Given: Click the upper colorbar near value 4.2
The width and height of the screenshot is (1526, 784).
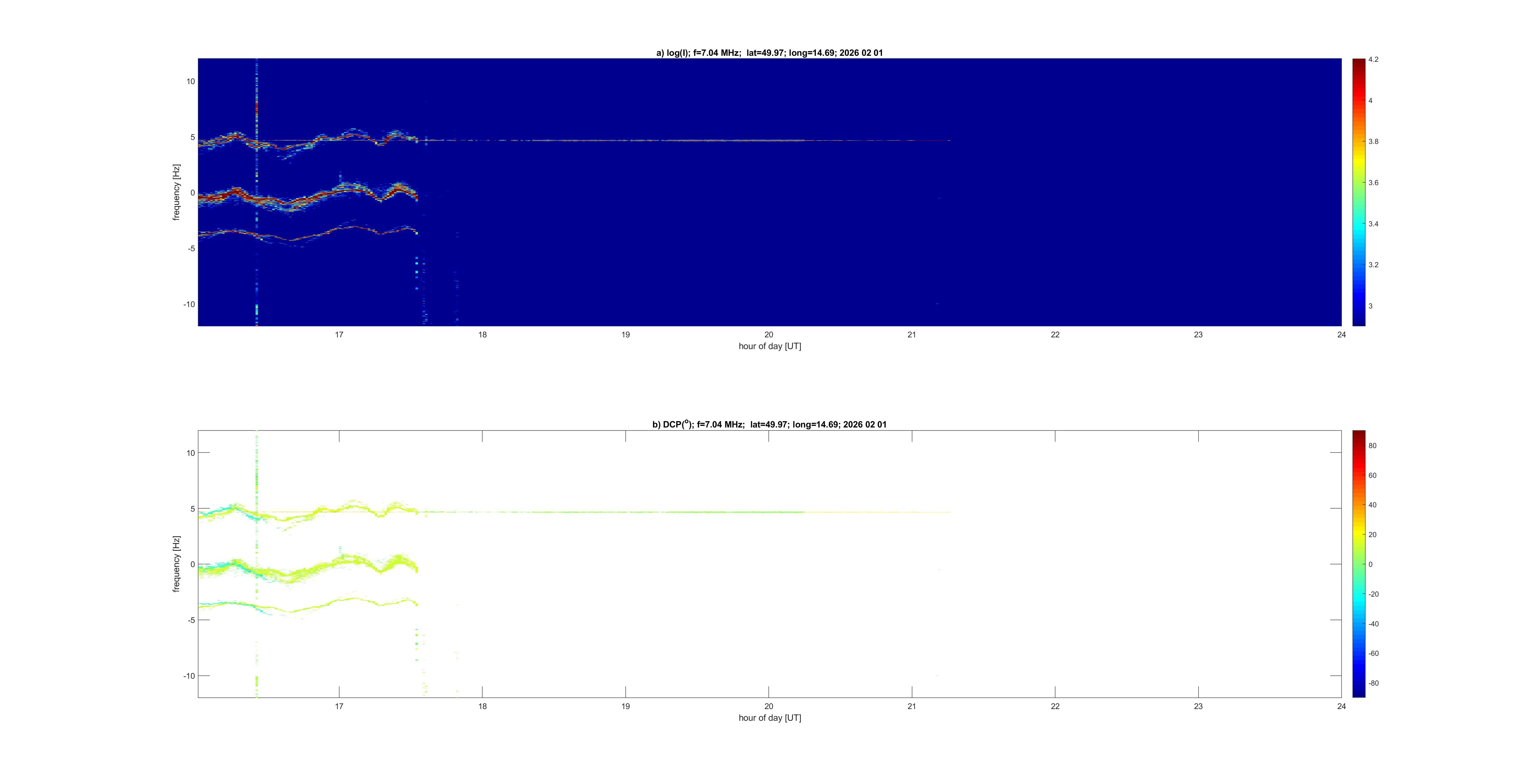Looking at the screenshot, I should [1358, 61].
